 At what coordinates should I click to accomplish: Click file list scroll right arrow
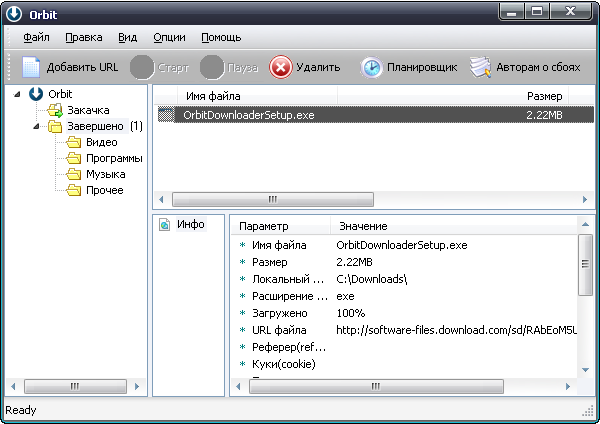pos(585,199)
